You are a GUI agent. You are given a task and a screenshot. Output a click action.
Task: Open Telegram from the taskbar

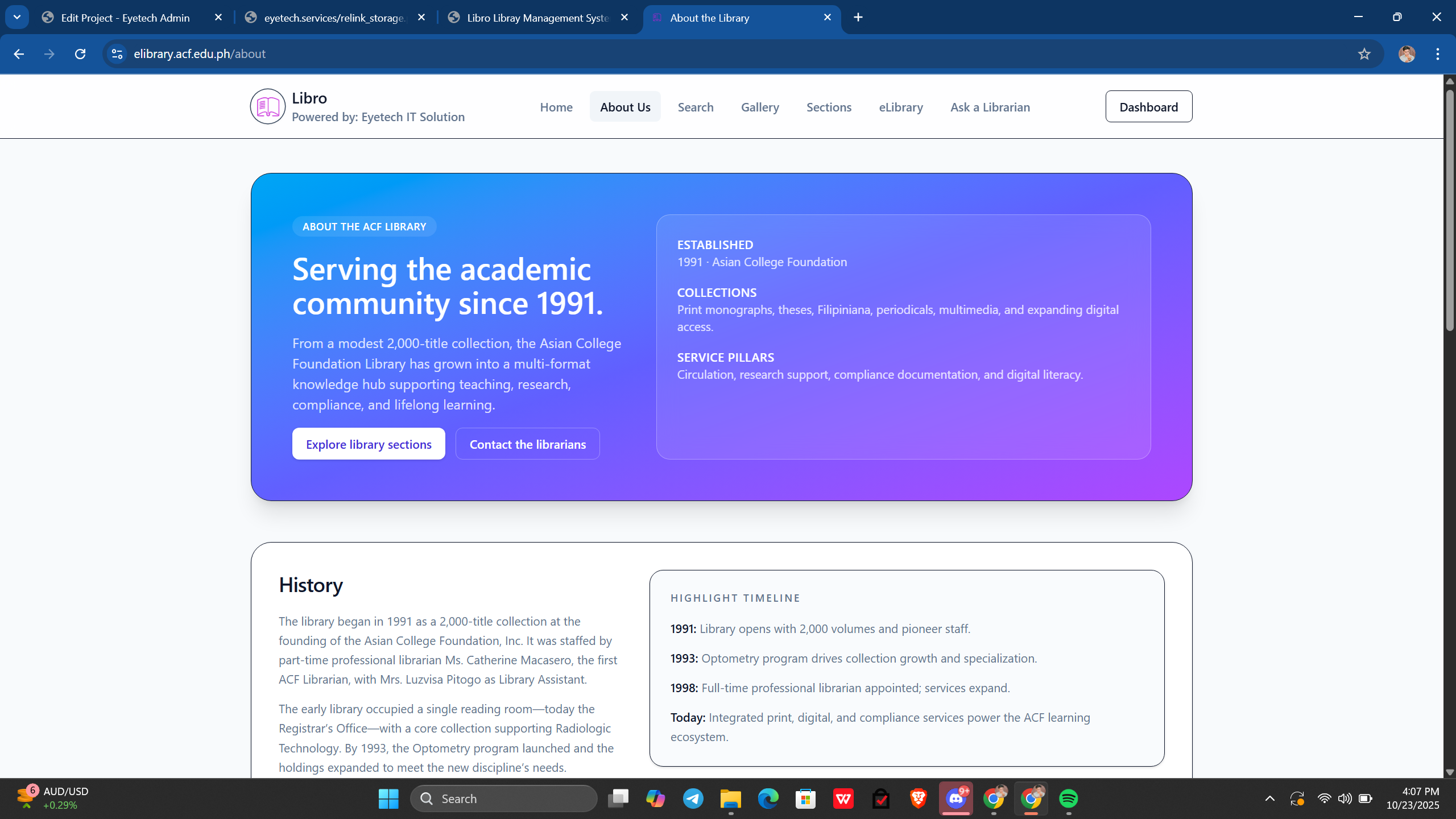click(x=693, y=799)
